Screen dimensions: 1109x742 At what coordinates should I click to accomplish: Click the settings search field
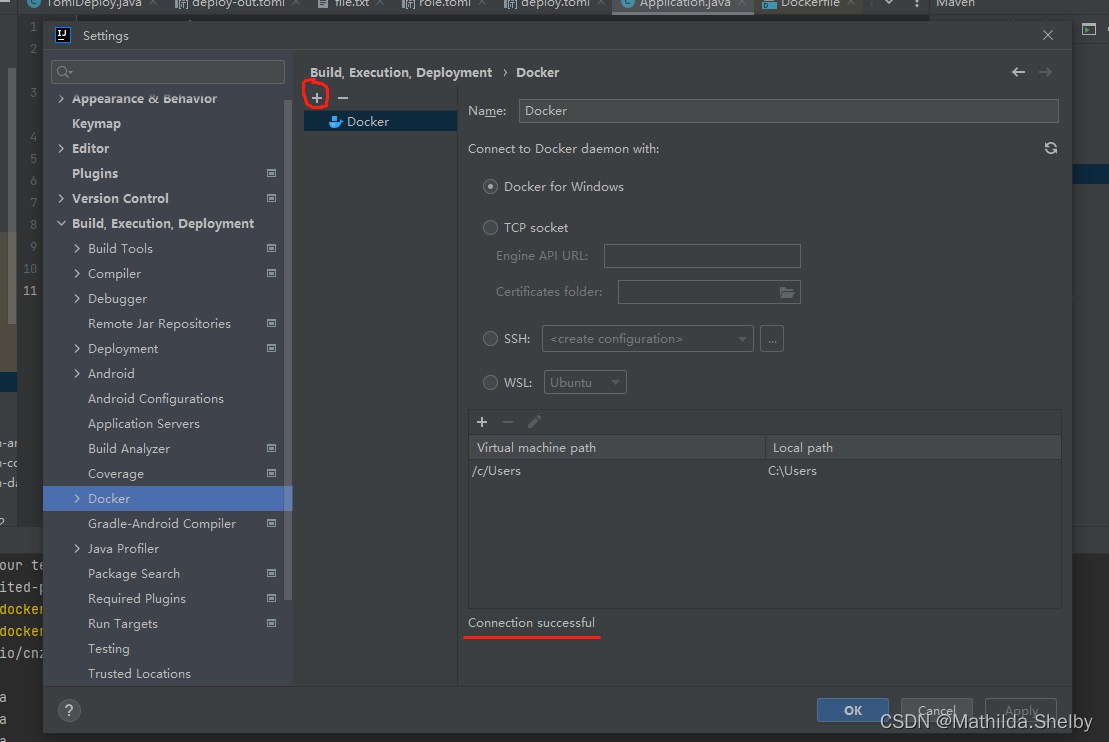(168, 71)
